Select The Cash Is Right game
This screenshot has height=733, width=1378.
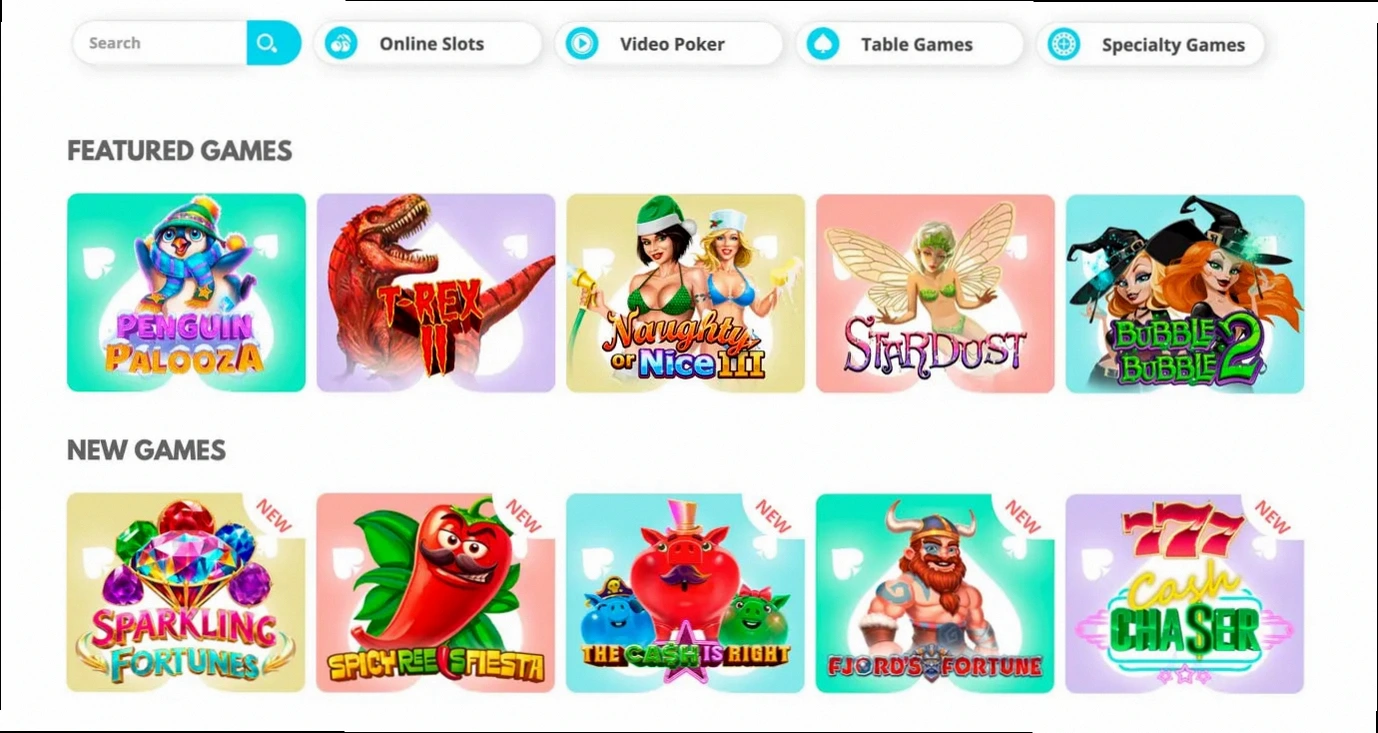point(685,593)
